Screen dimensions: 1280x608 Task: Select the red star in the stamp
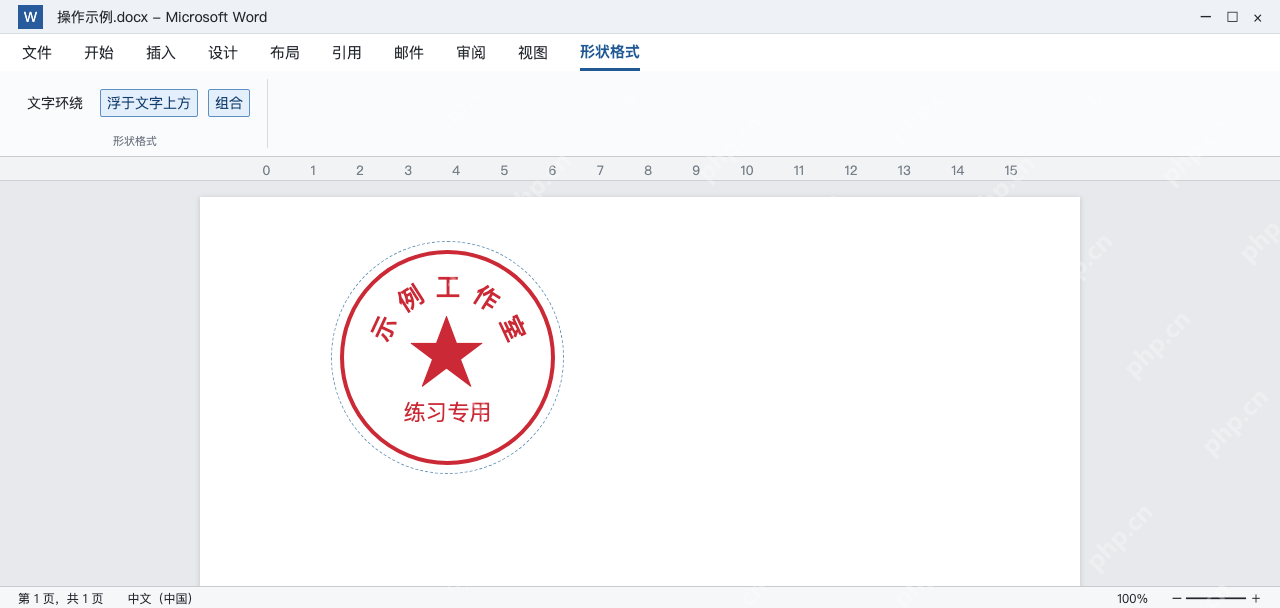click(447, 353)
